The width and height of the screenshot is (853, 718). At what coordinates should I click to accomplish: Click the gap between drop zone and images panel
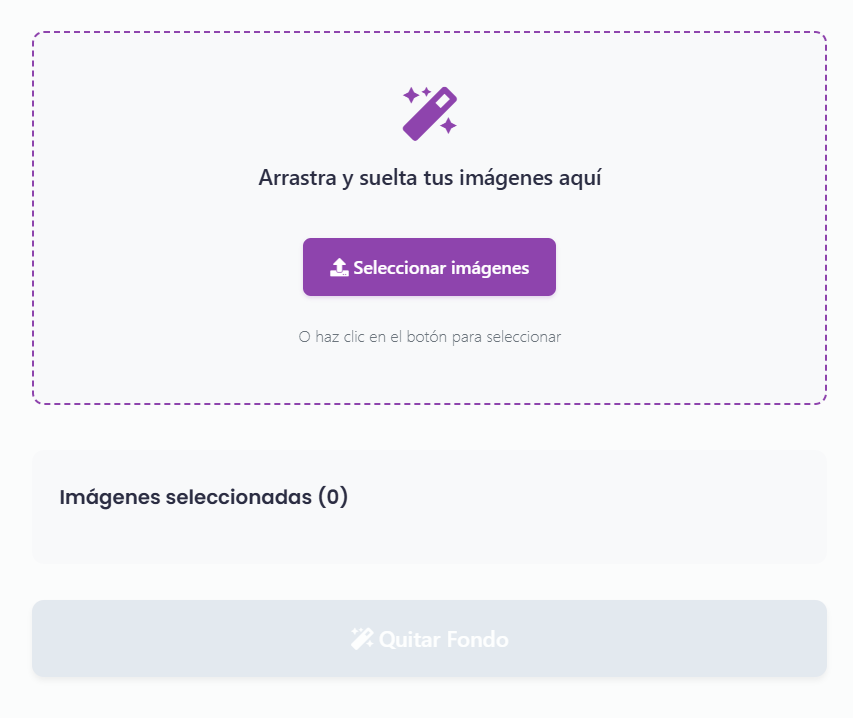(x=429, y=427)
